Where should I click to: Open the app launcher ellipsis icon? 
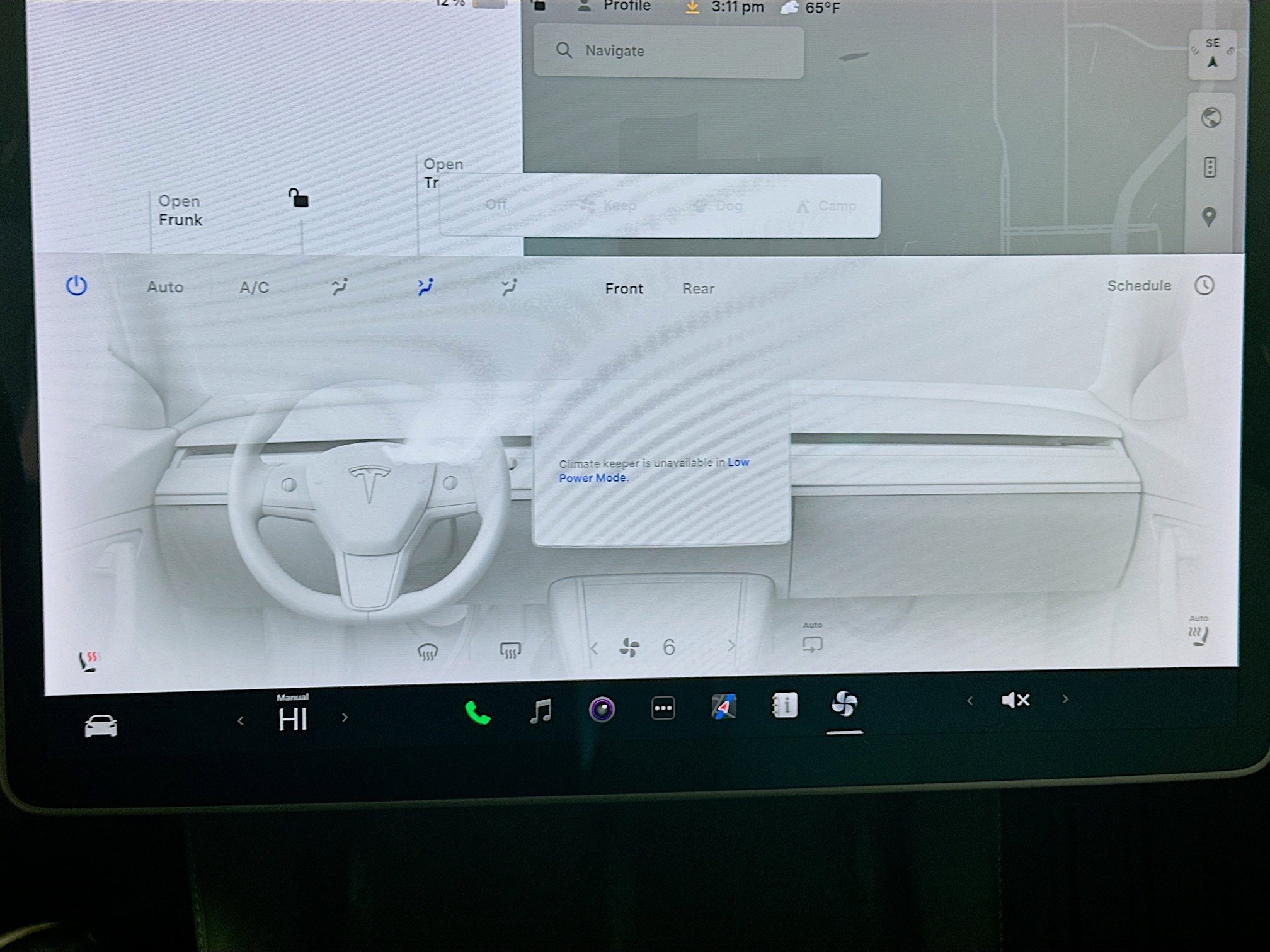663,707
